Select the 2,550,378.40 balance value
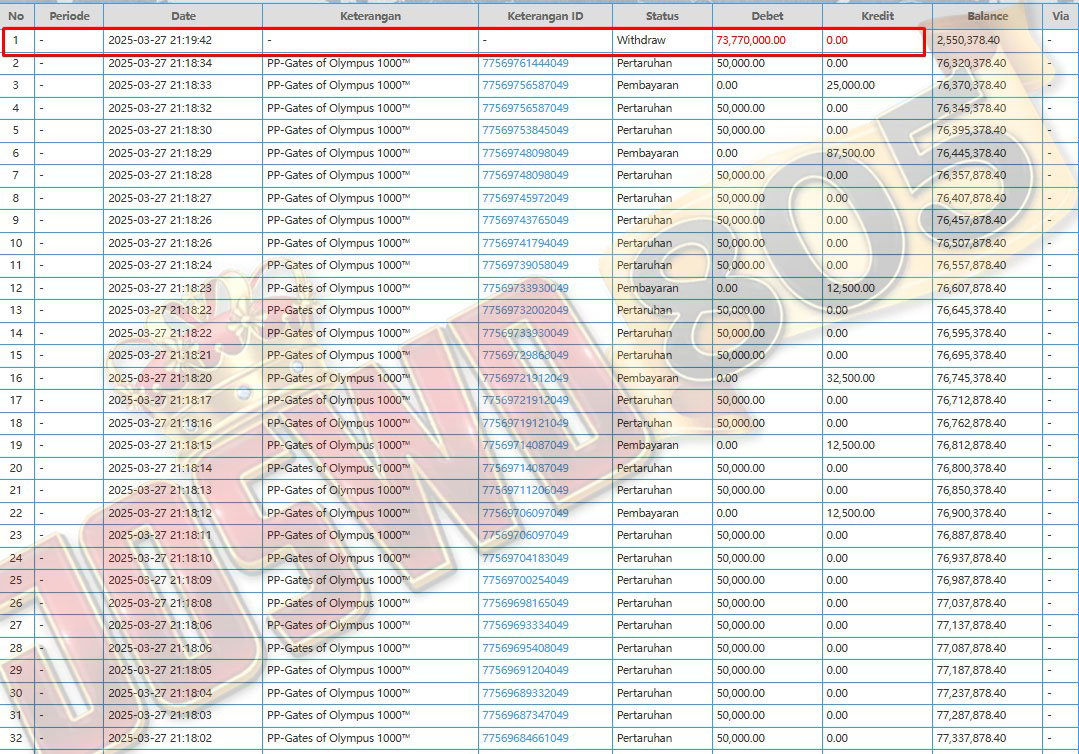Viewport: 1079px width, 754px height. point(968,40)
